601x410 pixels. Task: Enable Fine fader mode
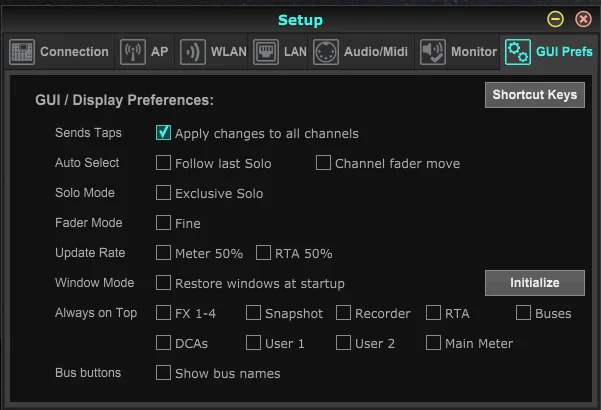tap(163, 222)
